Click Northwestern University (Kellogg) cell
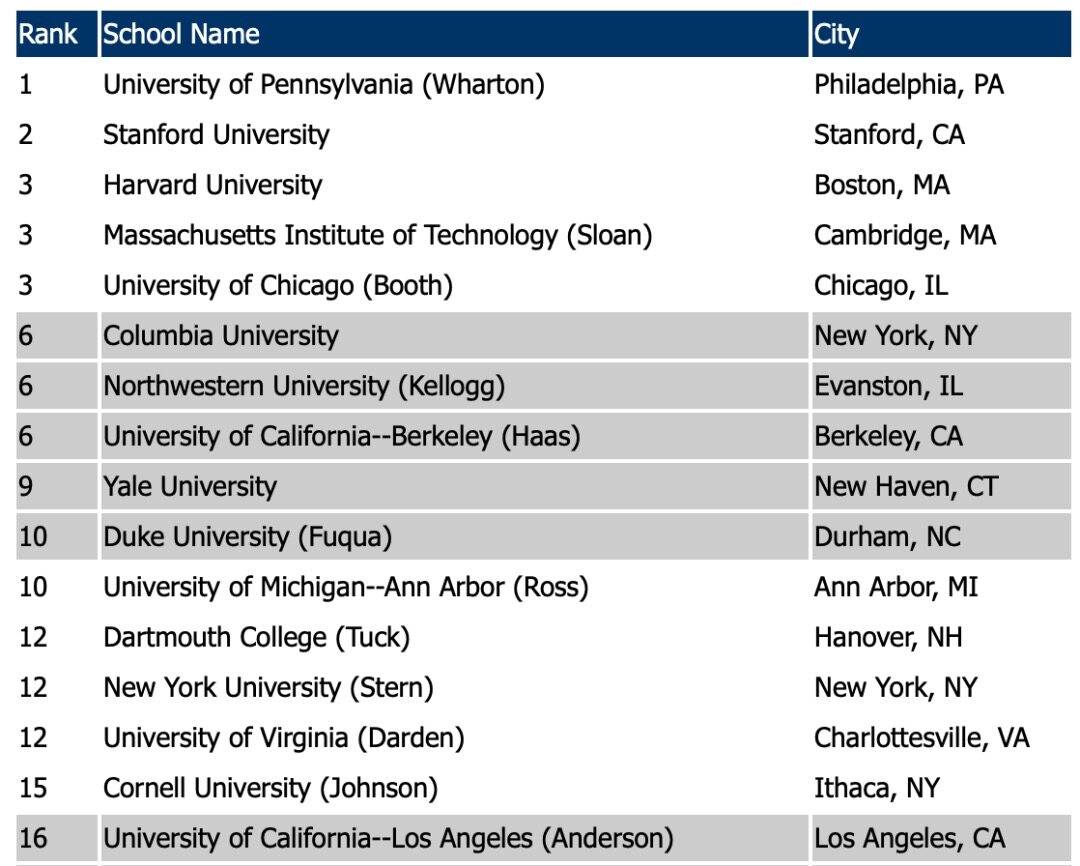 click(304, 386)
